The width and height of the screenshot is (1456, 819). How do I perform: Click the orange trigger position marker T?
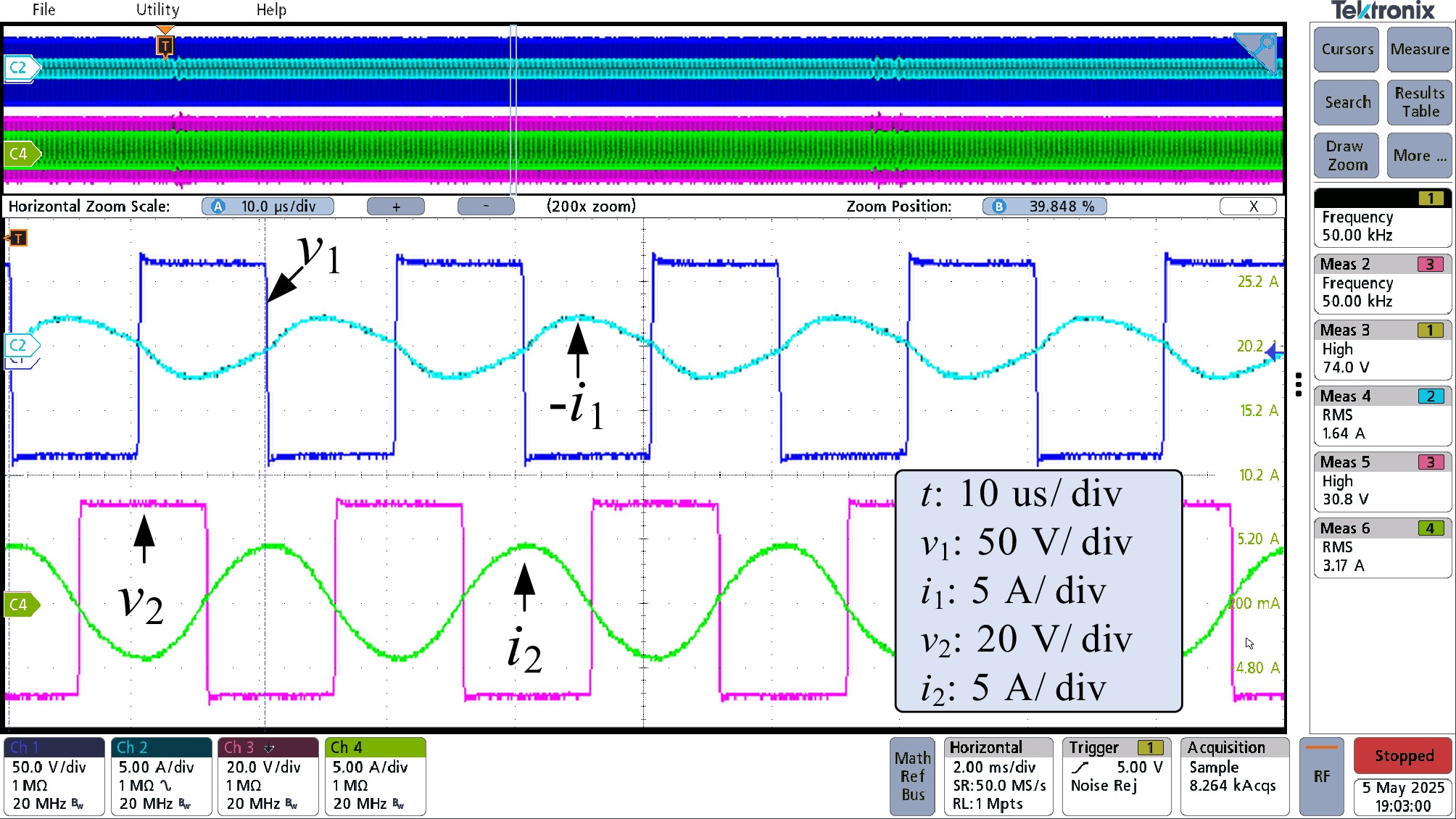pos(165,46)
